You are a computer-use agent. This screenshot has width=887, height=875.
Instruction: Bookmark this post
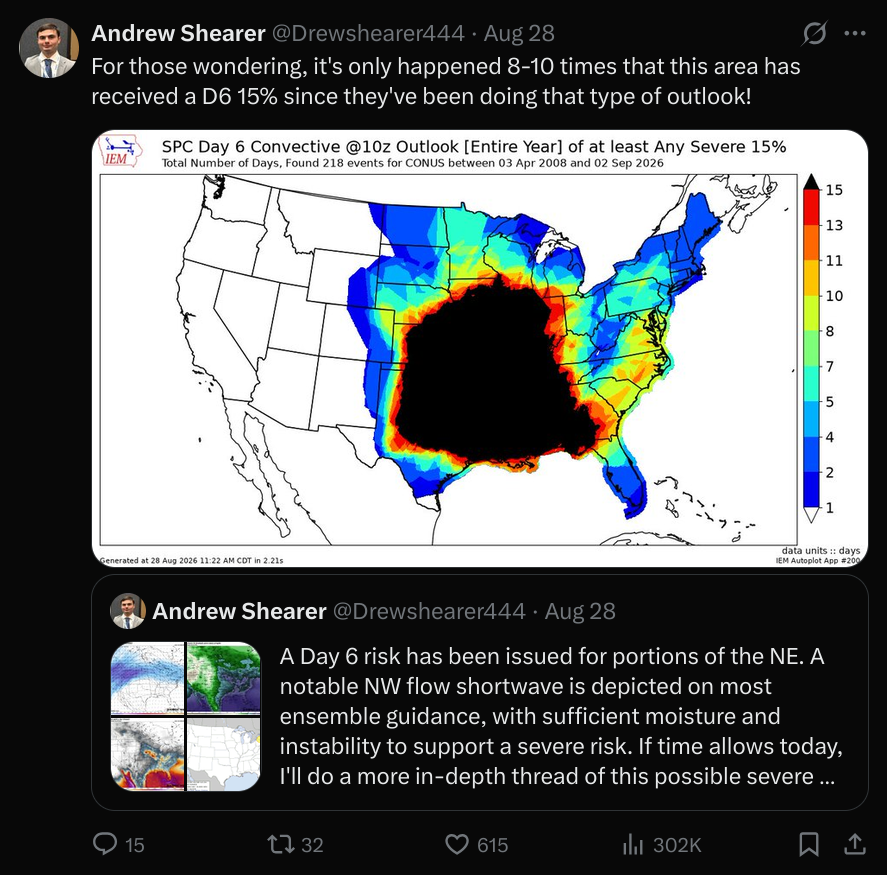click(x=809, y=844)
